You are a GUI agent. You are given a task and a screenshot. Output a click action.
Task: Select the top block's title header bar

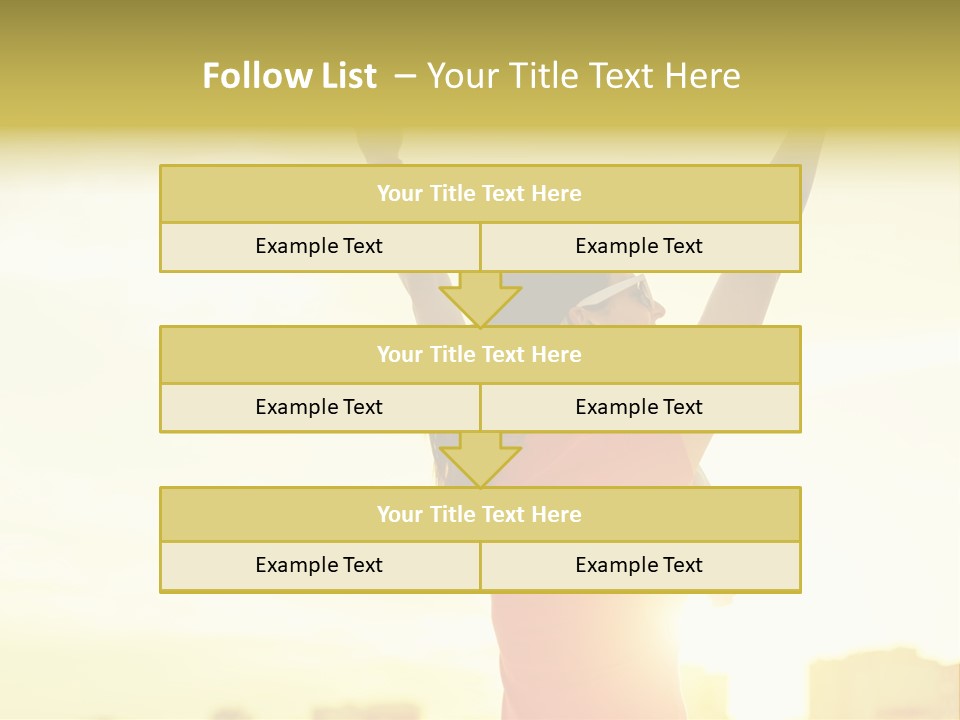click(480, 194)
